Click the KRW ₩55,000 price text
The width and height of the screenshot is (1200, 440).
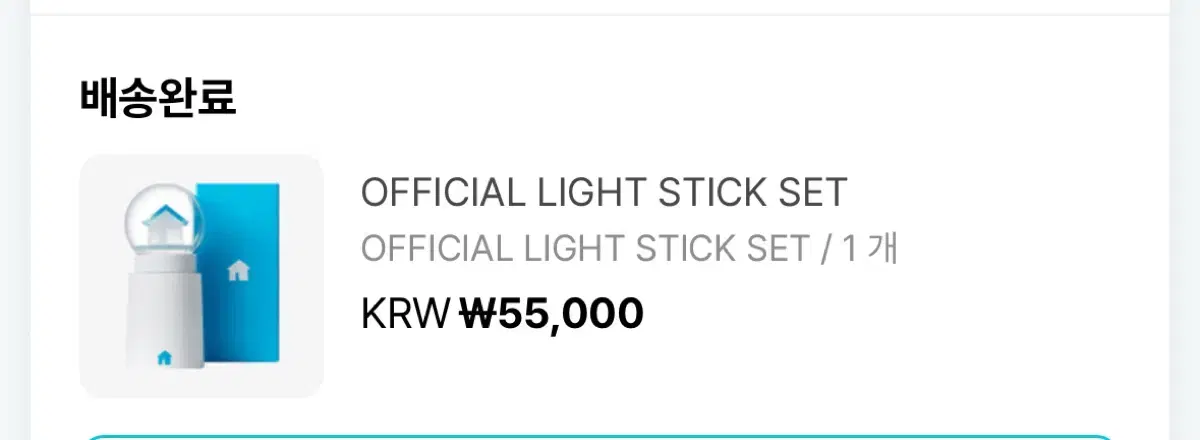click(x=502, y=314)
